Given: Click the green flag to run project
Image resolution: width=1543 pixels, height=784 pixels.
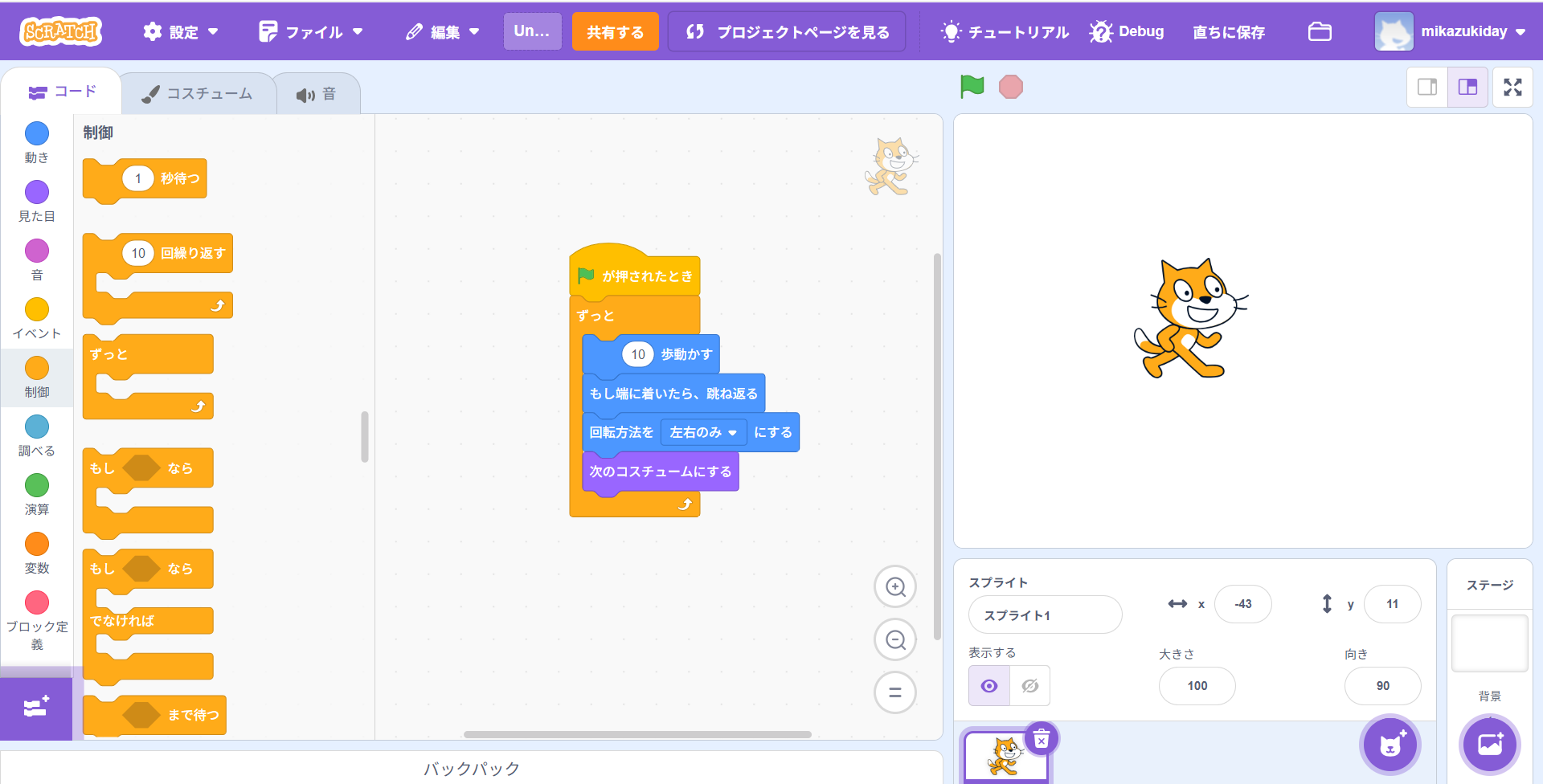Looking at the screenshot, I should [972, 86].
